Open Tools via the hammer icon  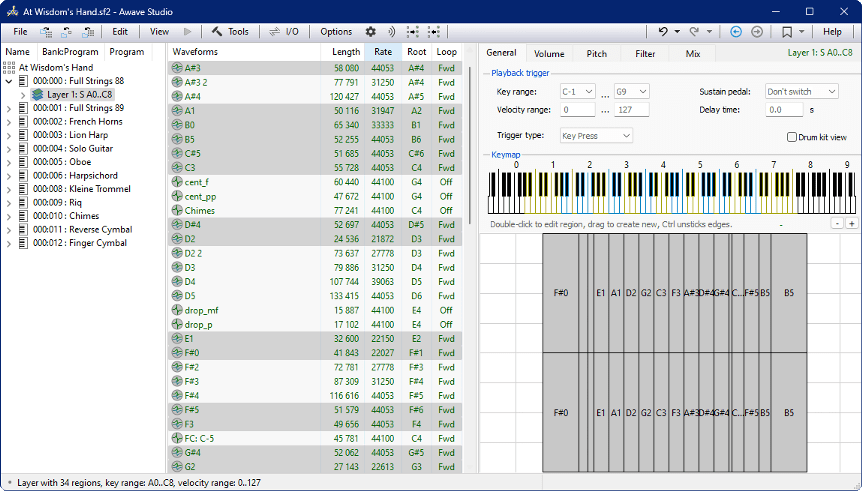coord(217,32)
